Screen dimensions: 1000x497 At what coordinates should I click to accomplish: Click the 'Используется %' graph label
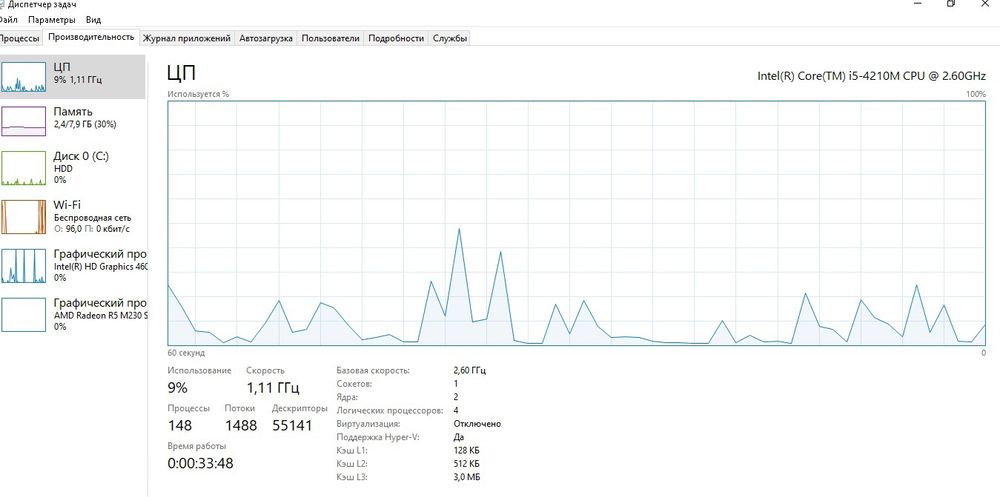tap(198, 94)
